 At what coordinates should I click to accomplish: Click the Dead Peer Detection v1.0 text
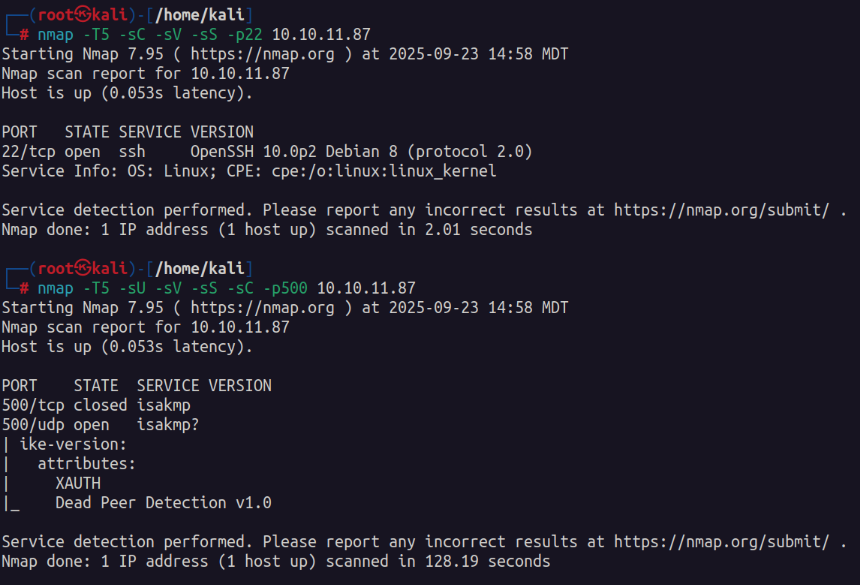163,503
